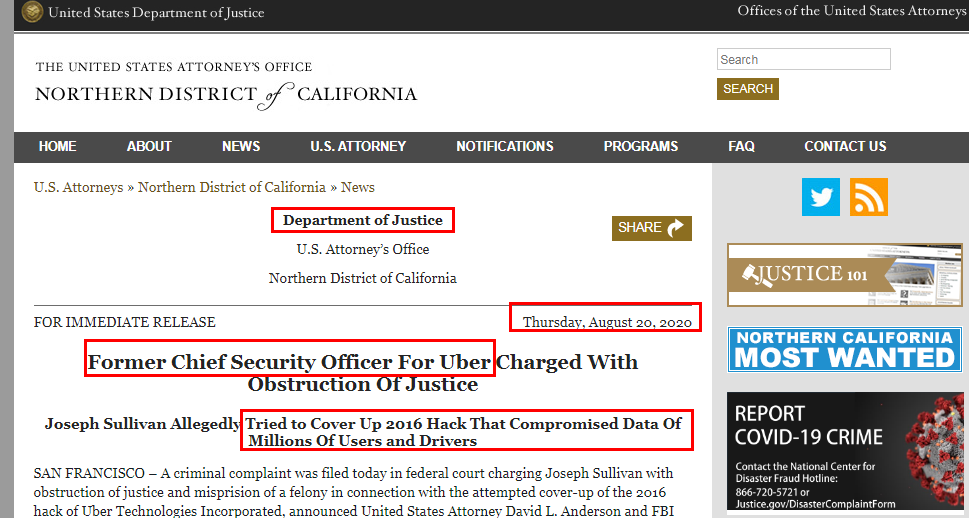
Task: Open the PROGRAMS menu item
Action: click(x=641, y=146)
